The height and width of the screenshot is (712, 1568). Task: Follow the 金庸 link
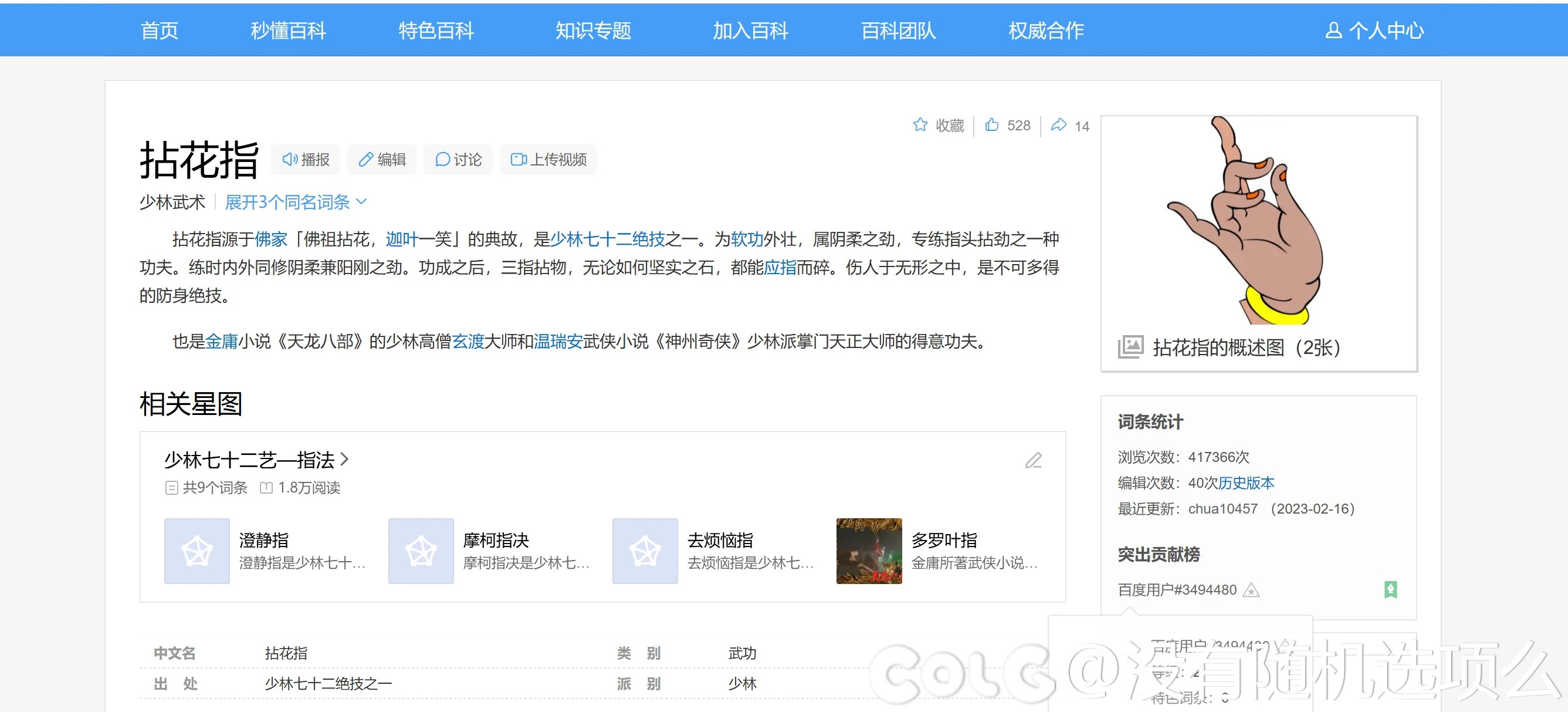(222, 342)
